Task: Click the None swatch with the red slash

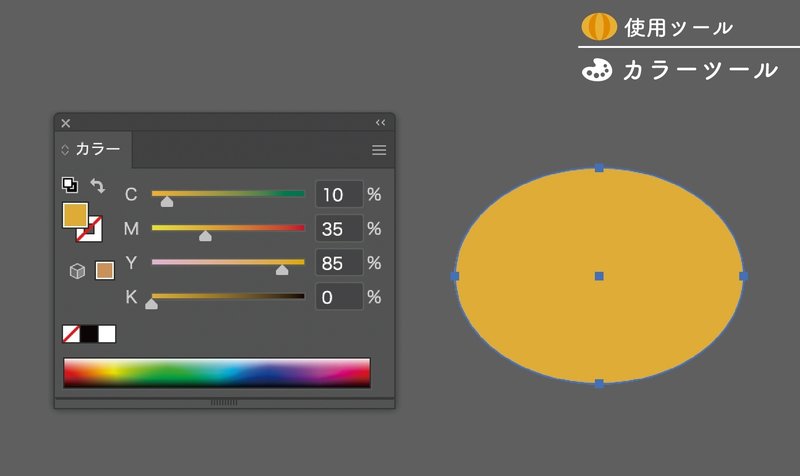Action: pos(71,334)
